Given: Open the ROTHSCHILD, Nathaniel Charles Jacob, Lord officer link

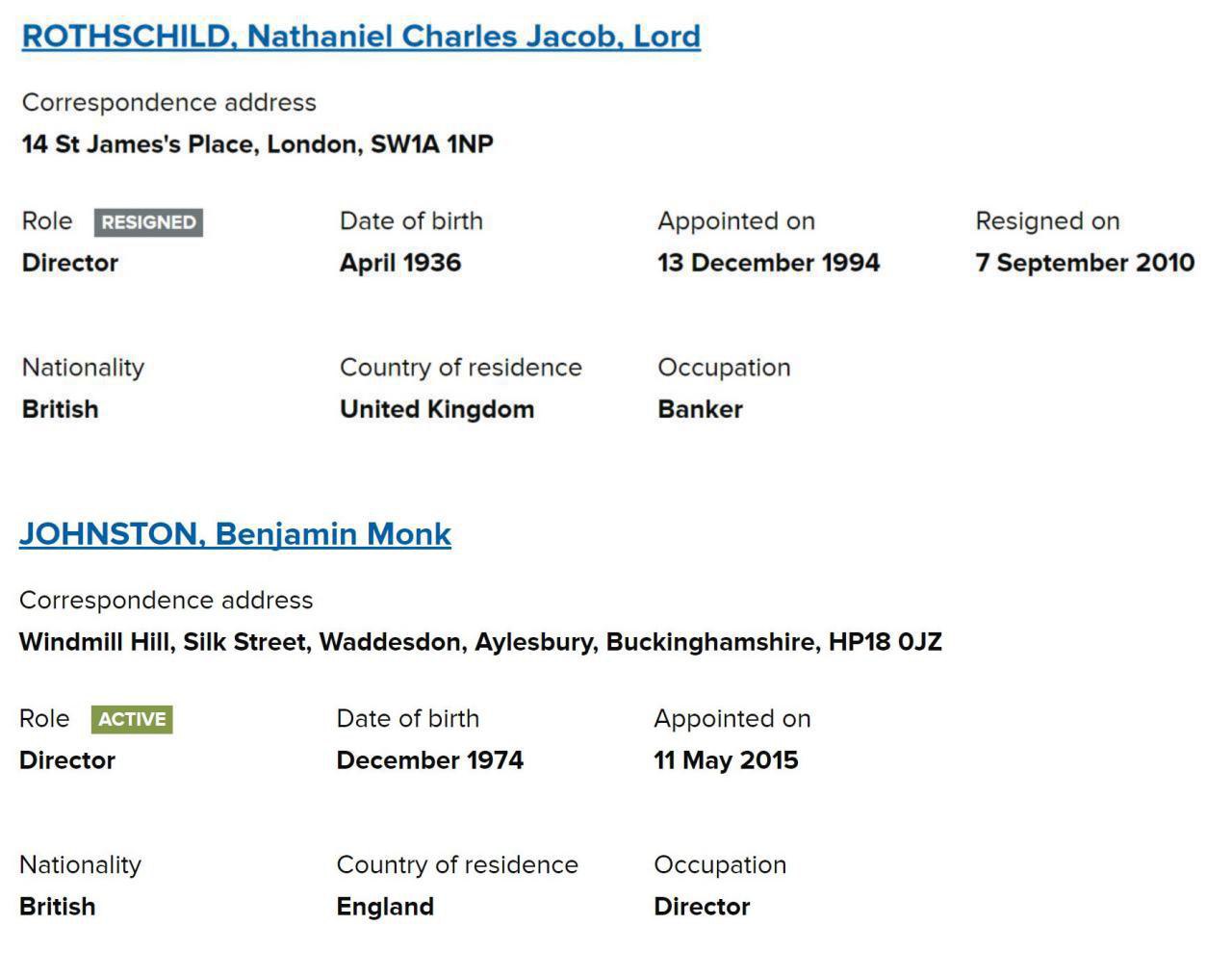Looking at the screenshot, I should (x=361, y=36).
